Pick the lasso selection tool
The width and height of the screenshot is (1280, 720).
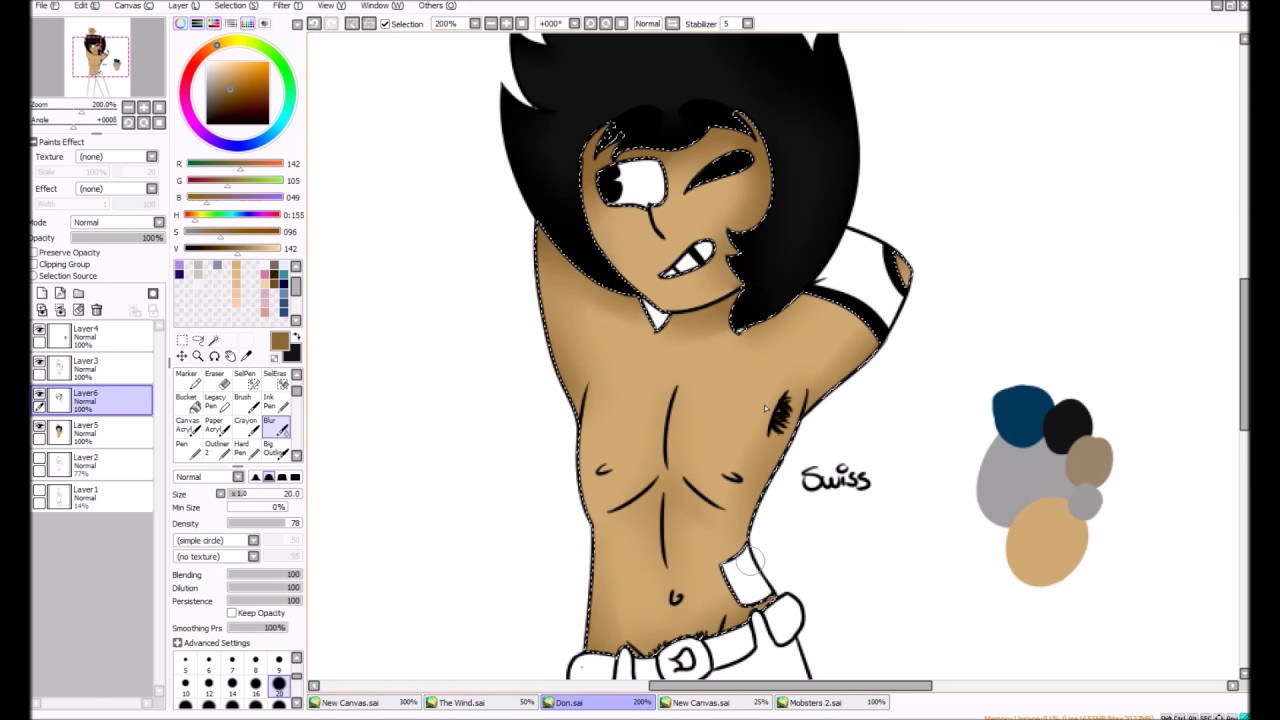198,340
